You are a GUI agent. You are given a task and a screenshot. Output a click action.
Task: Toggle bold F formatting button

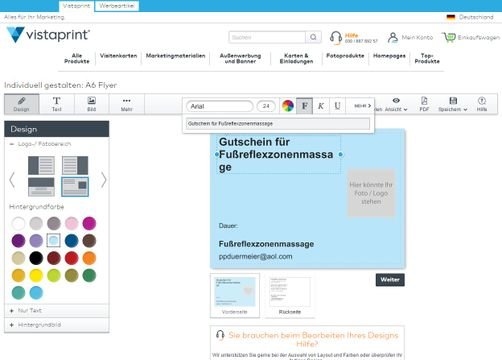pyautogui.click(x=304, y=106)
